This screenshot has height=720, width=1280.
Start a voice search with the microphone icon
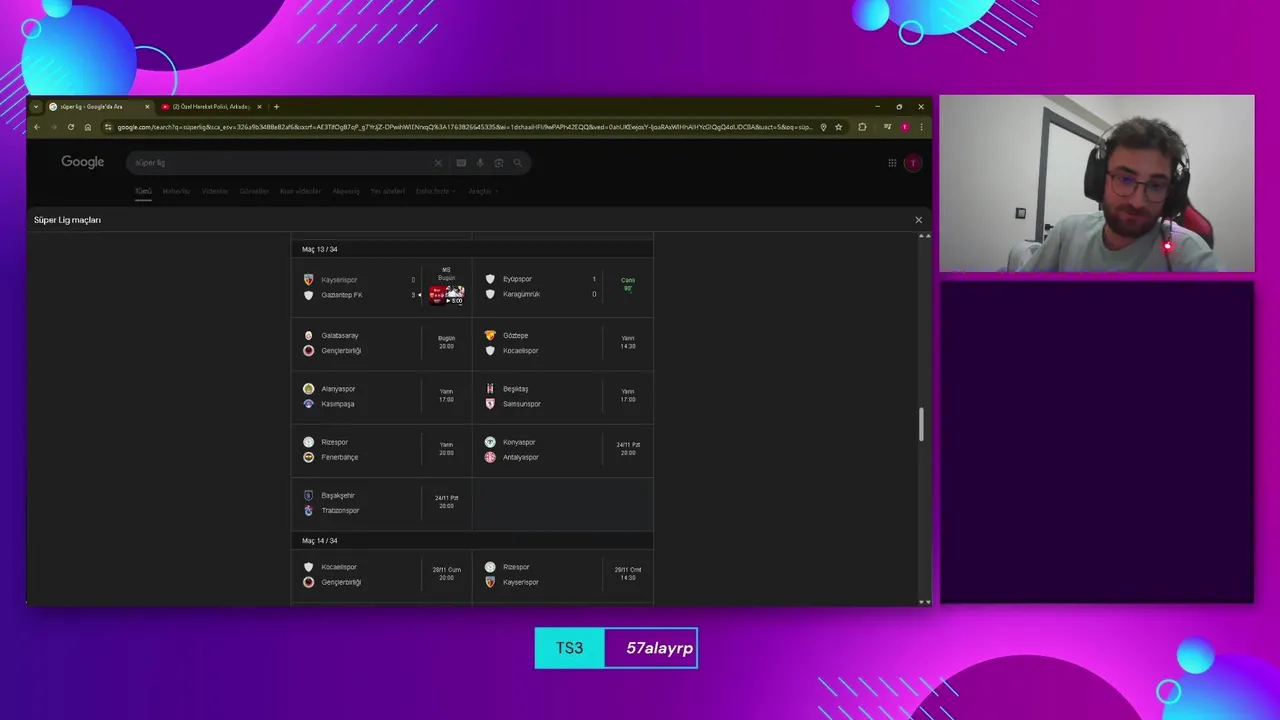(480, 163)
